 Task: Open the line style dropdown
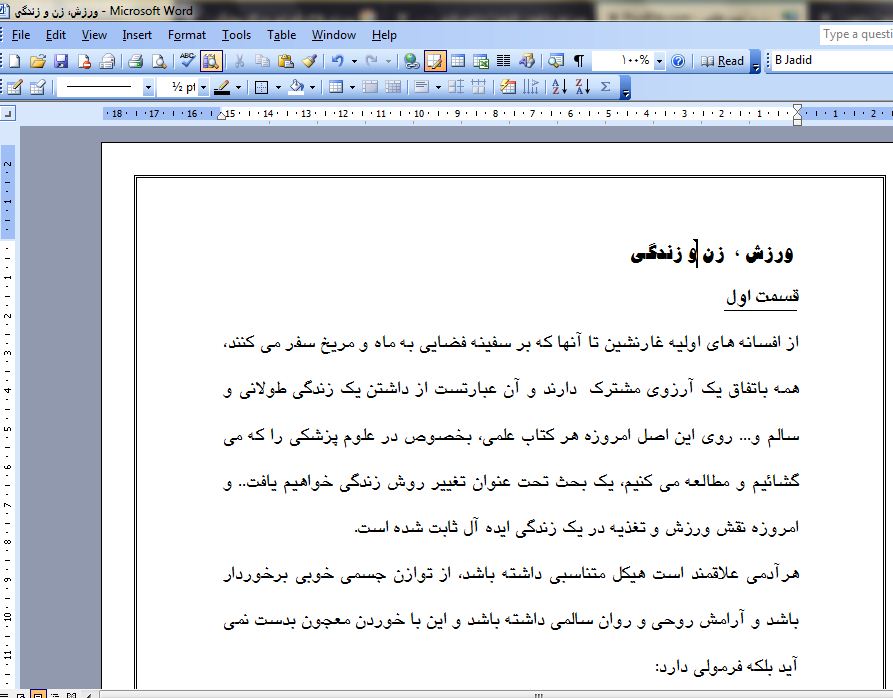[x=148, y=88]
